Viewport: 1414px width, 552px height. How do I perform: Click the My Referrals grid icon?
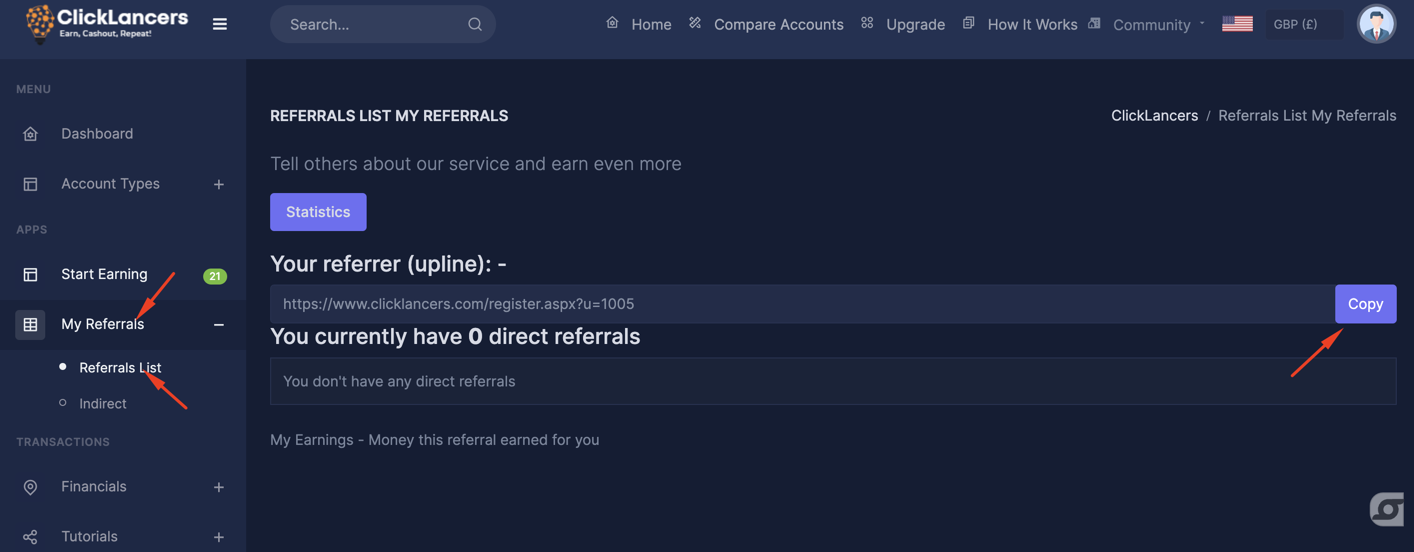pyautogui.click(x=30, y=325)
